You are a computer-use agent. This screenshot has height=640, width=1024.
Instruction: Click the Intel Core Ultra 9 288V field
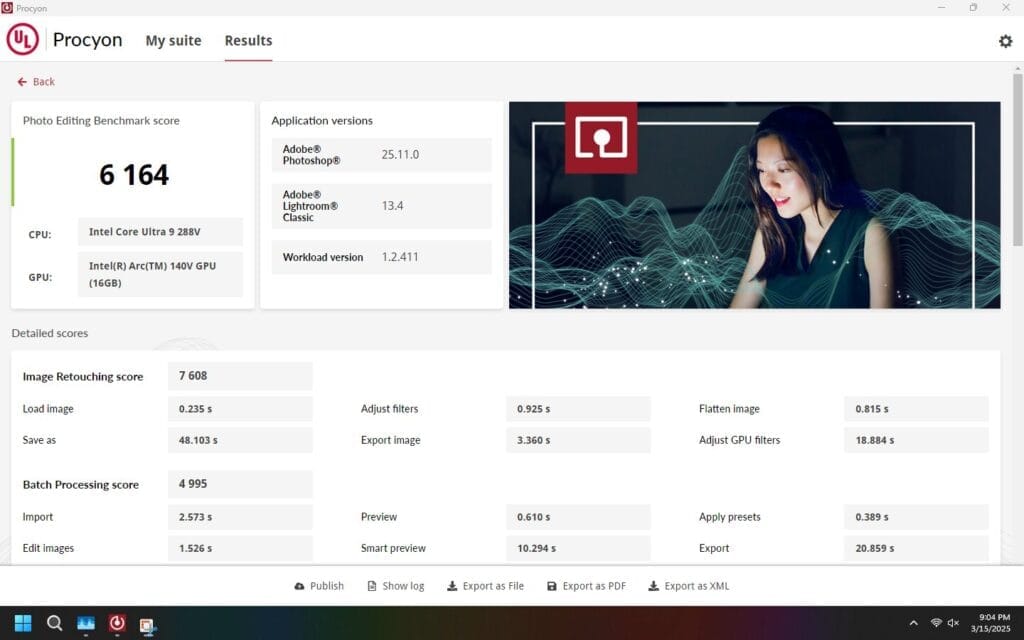(x=160, y=232)
